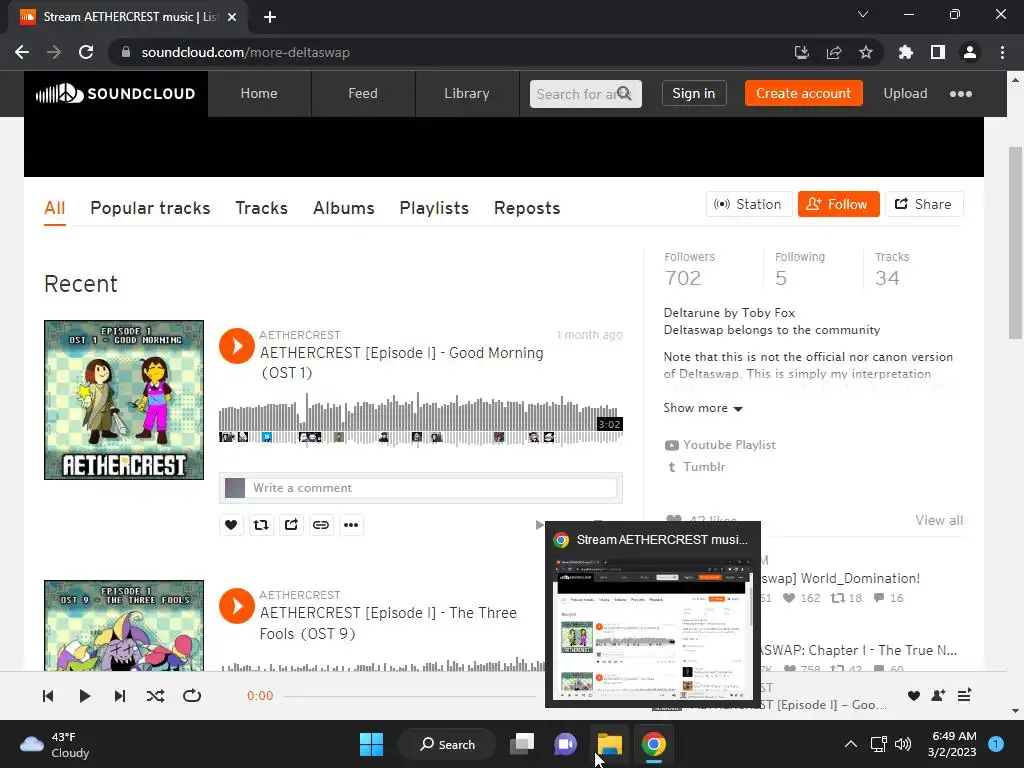The width and height of the screenshot is (1024, 768).
Task: Click View all in likes section
Action: [939, 520]
